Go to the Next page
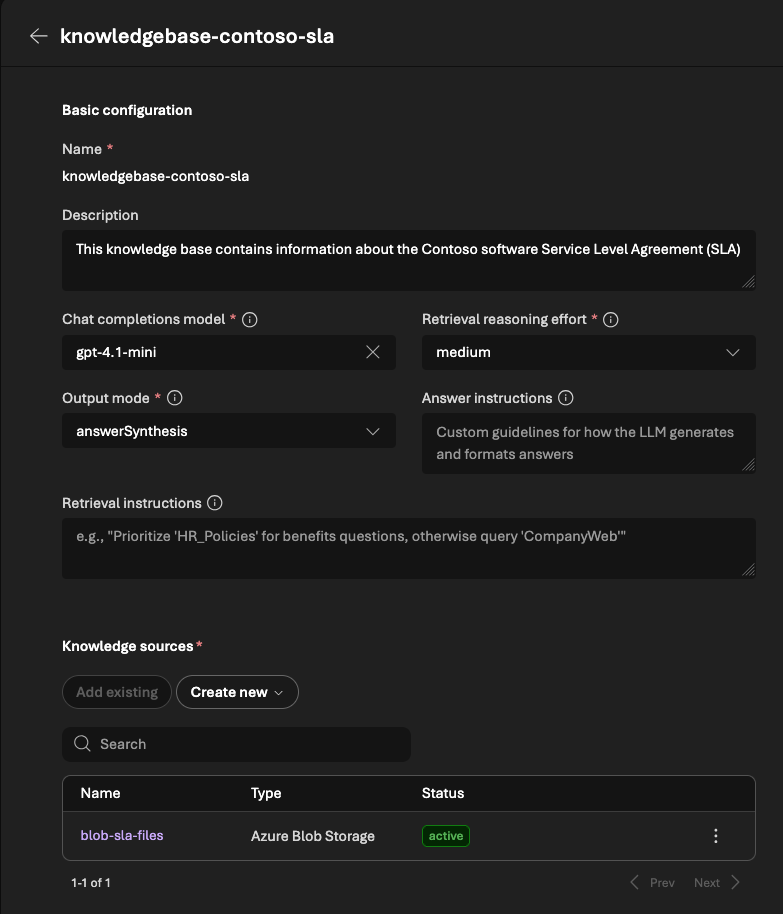This screenshot has height=914, width=783. (x=717, y=883)
